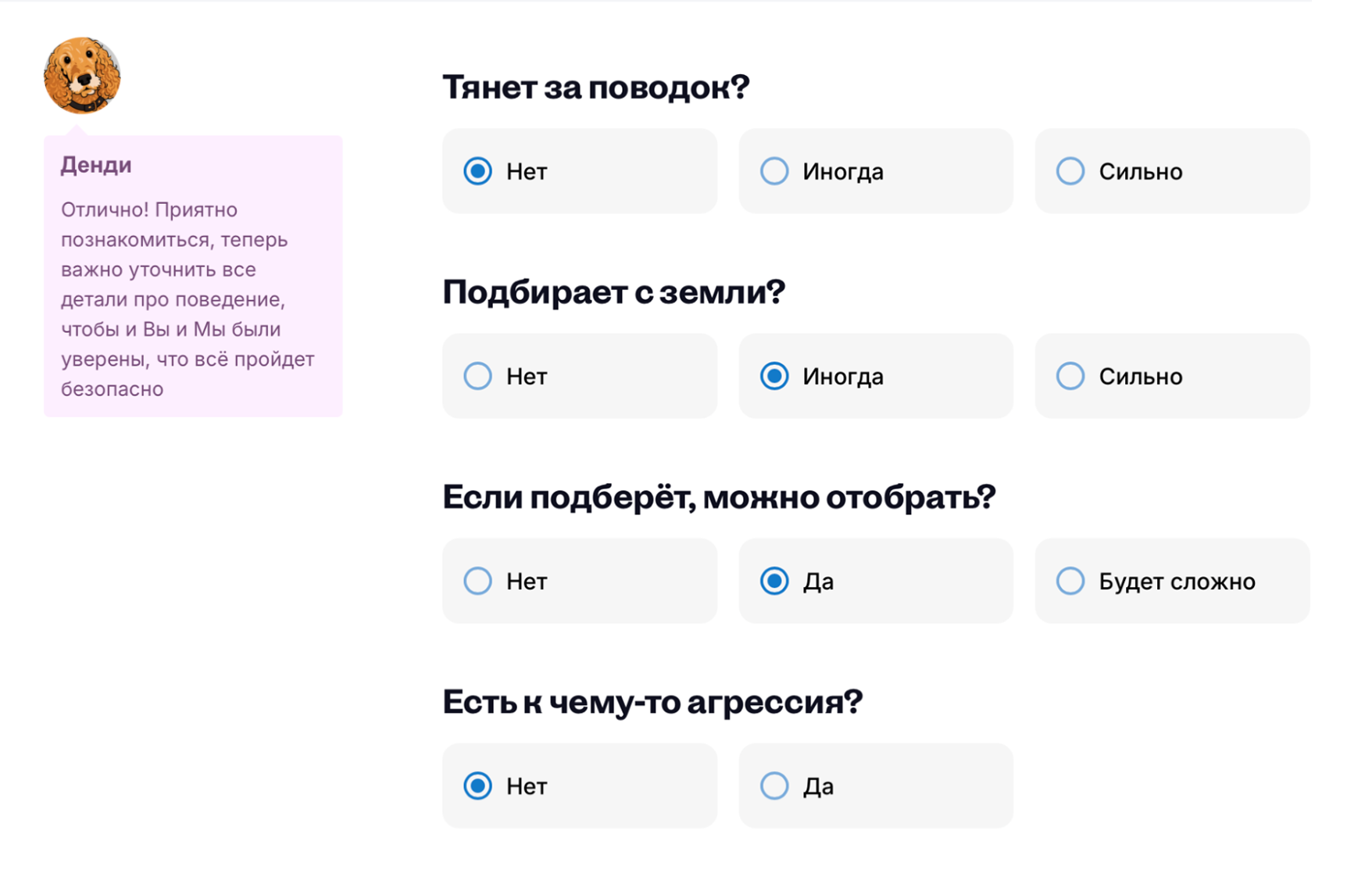Image resolution: width=1372 pixels, height=891 pixels.
Task: Select "Нет" under Есть к чему-то агрессия
Action: point(579,785)
